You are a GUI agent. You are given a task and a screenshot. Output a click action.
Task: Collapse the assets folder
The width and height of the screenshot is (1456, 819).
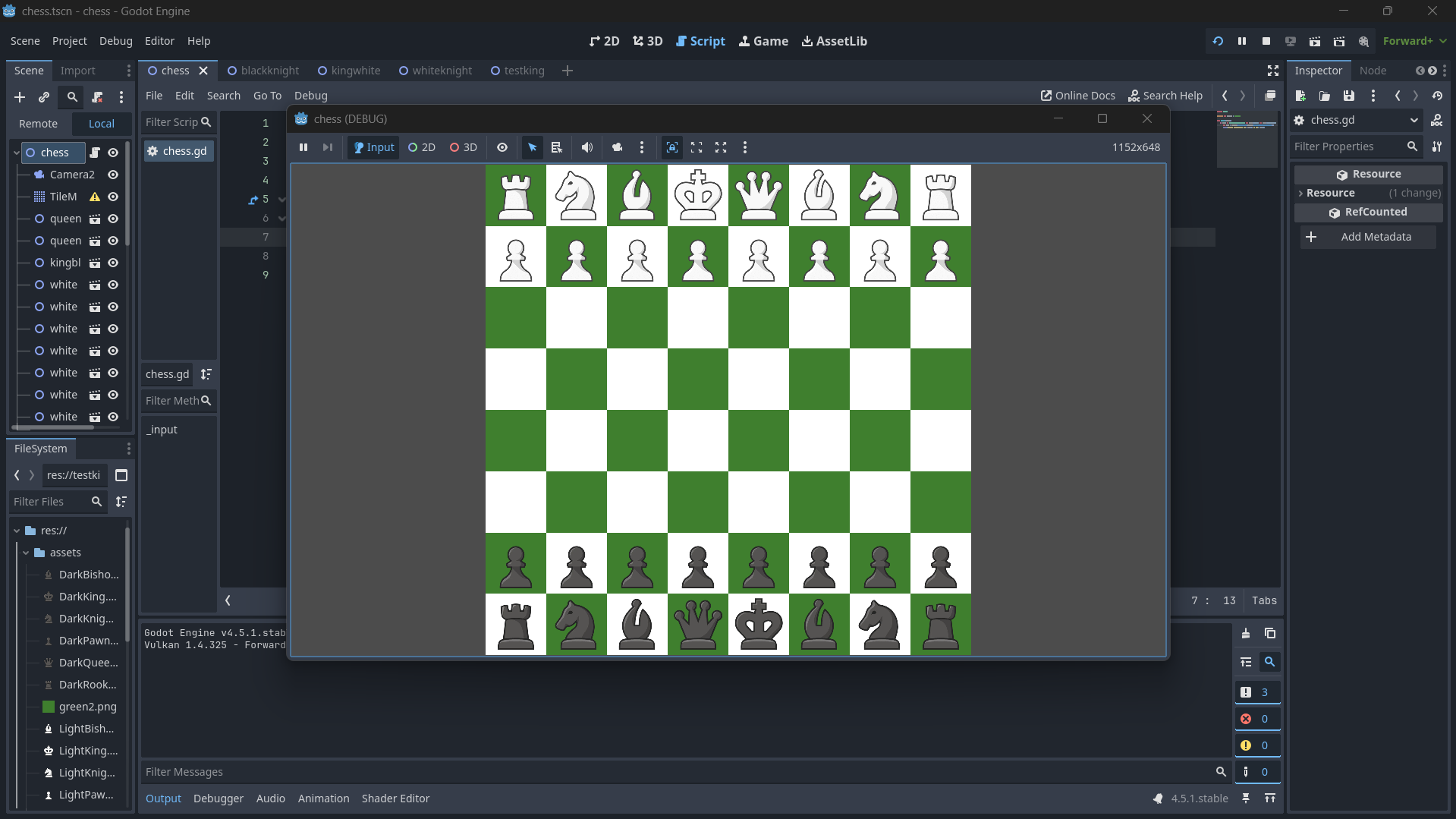pos(26,553)
